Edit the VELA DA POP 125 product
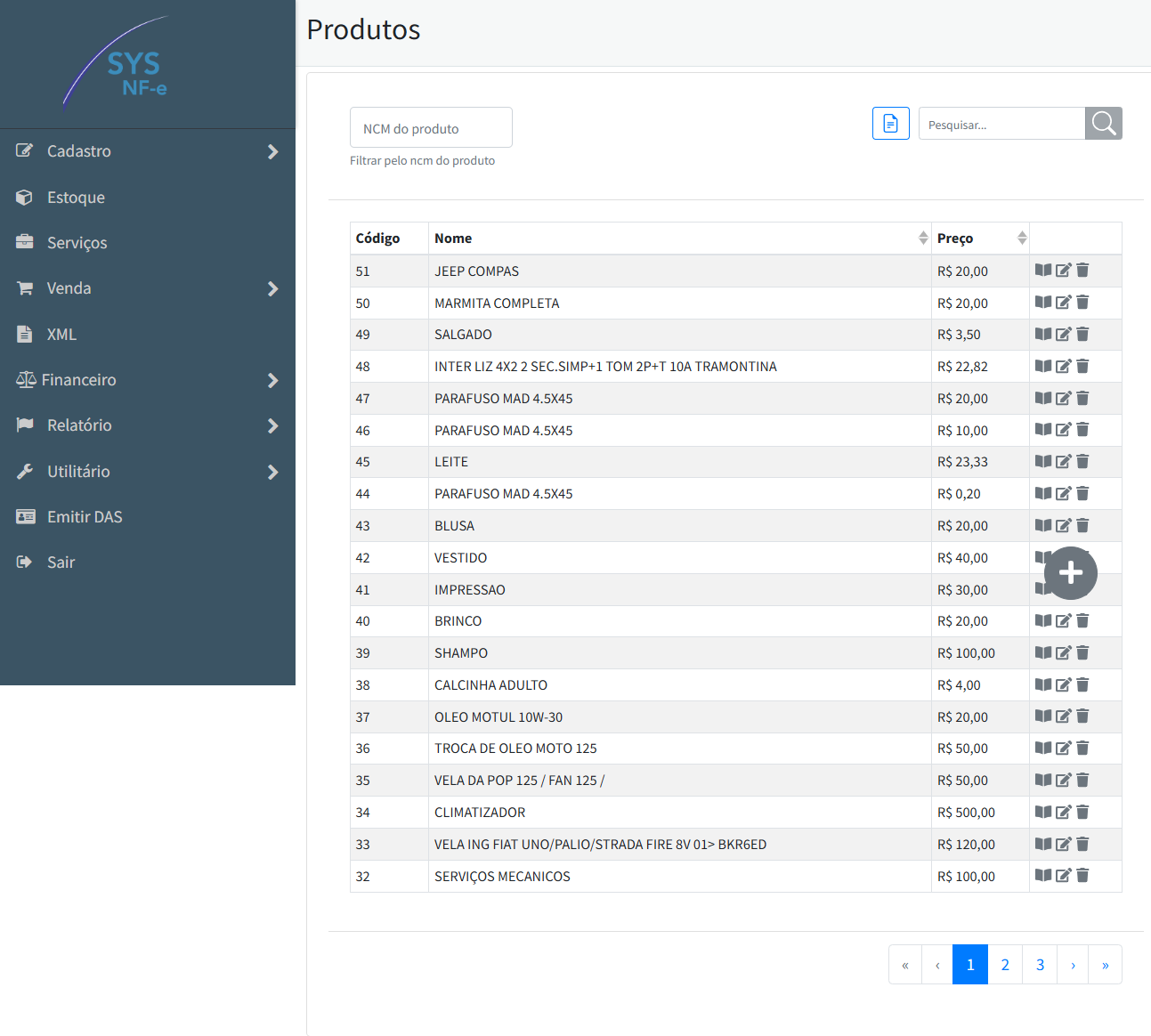 click(1064, 780)
